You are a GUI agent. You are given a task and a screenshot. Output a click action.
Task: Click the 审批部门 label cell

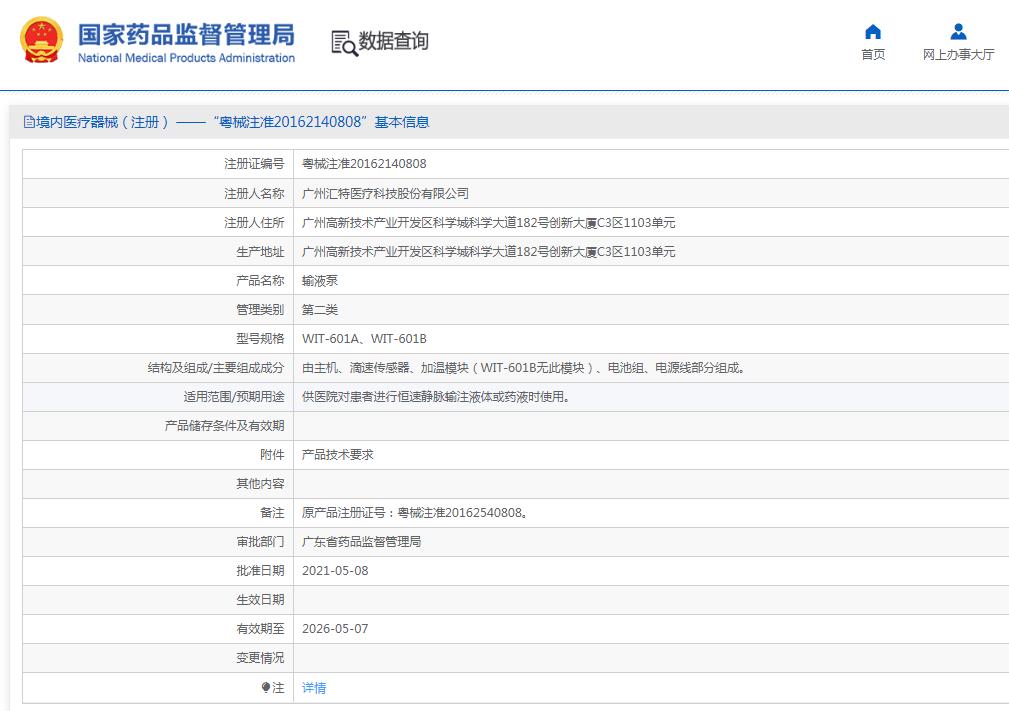[158, 542]
